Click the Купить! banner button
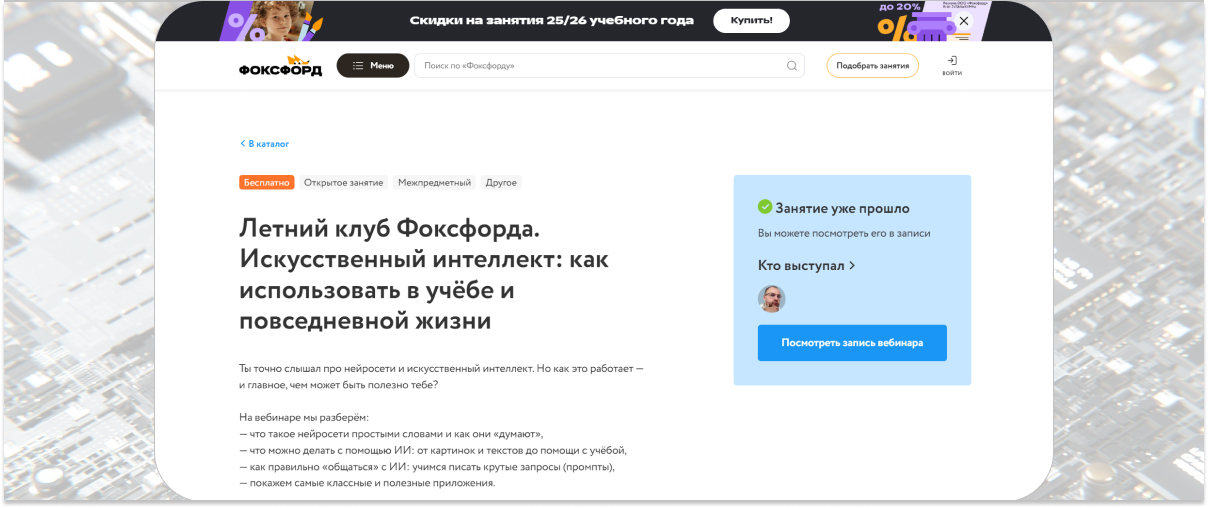 pos(751,21)
